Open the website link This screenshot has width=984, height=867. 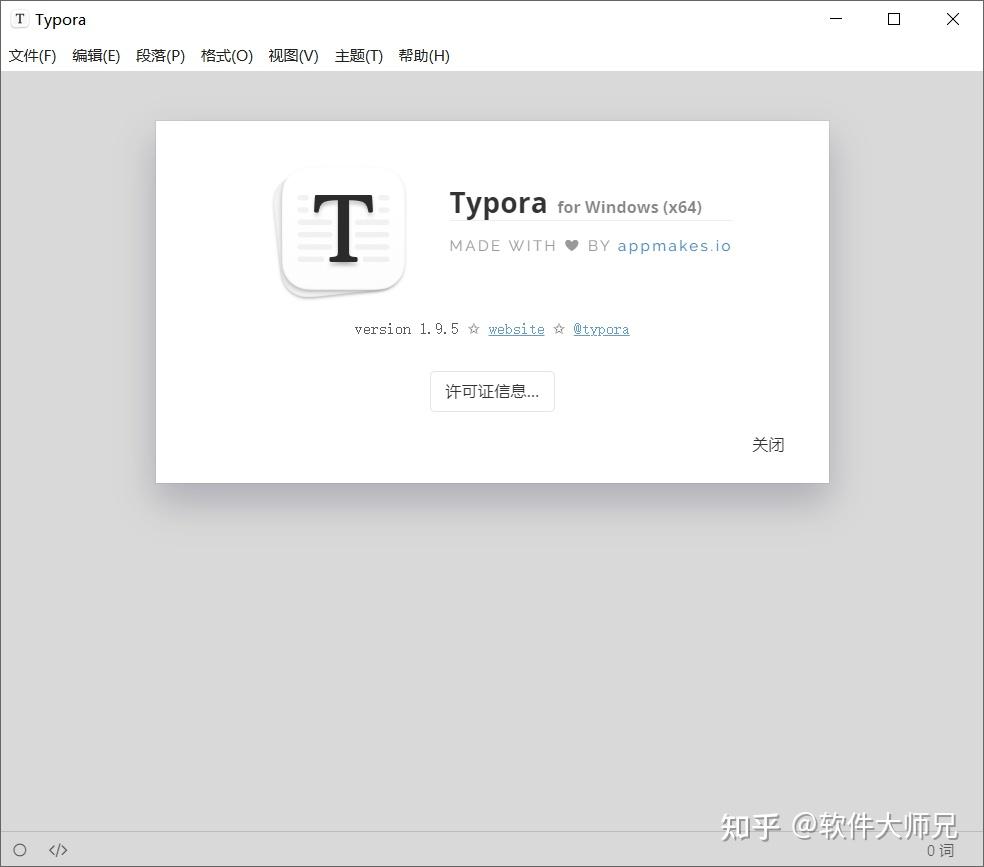(x=516, y=328)
